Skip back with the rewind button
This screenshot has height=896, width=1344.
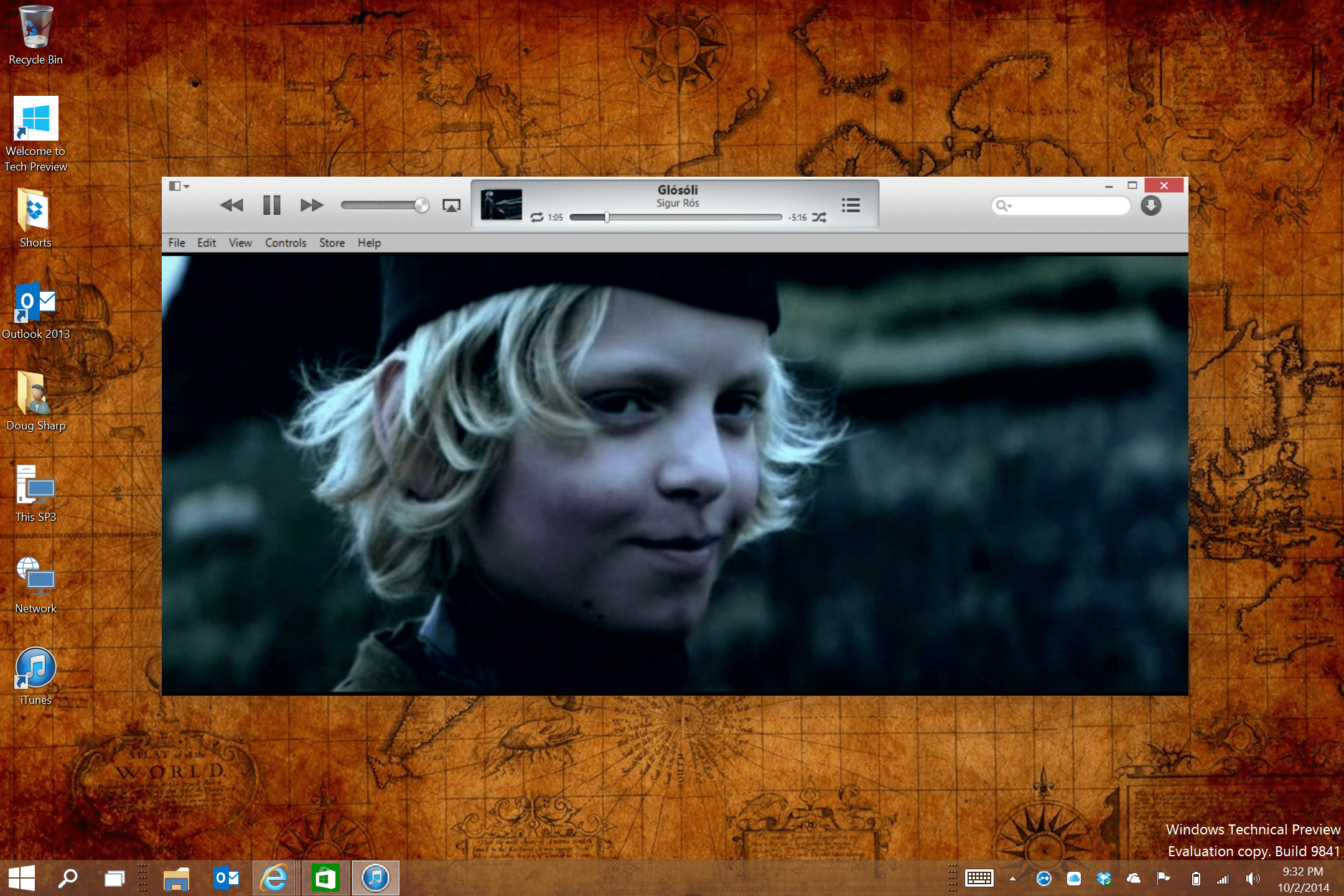coord(232,205)
